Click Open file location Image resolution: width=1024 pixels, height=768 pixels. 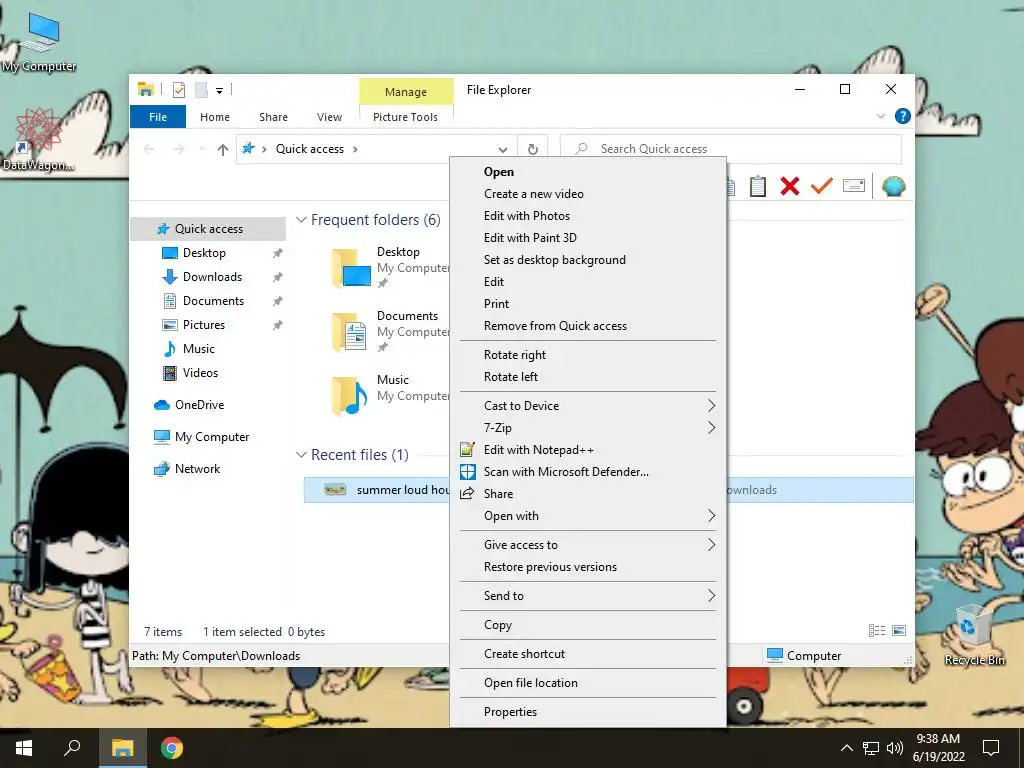[x=588, y=682]
